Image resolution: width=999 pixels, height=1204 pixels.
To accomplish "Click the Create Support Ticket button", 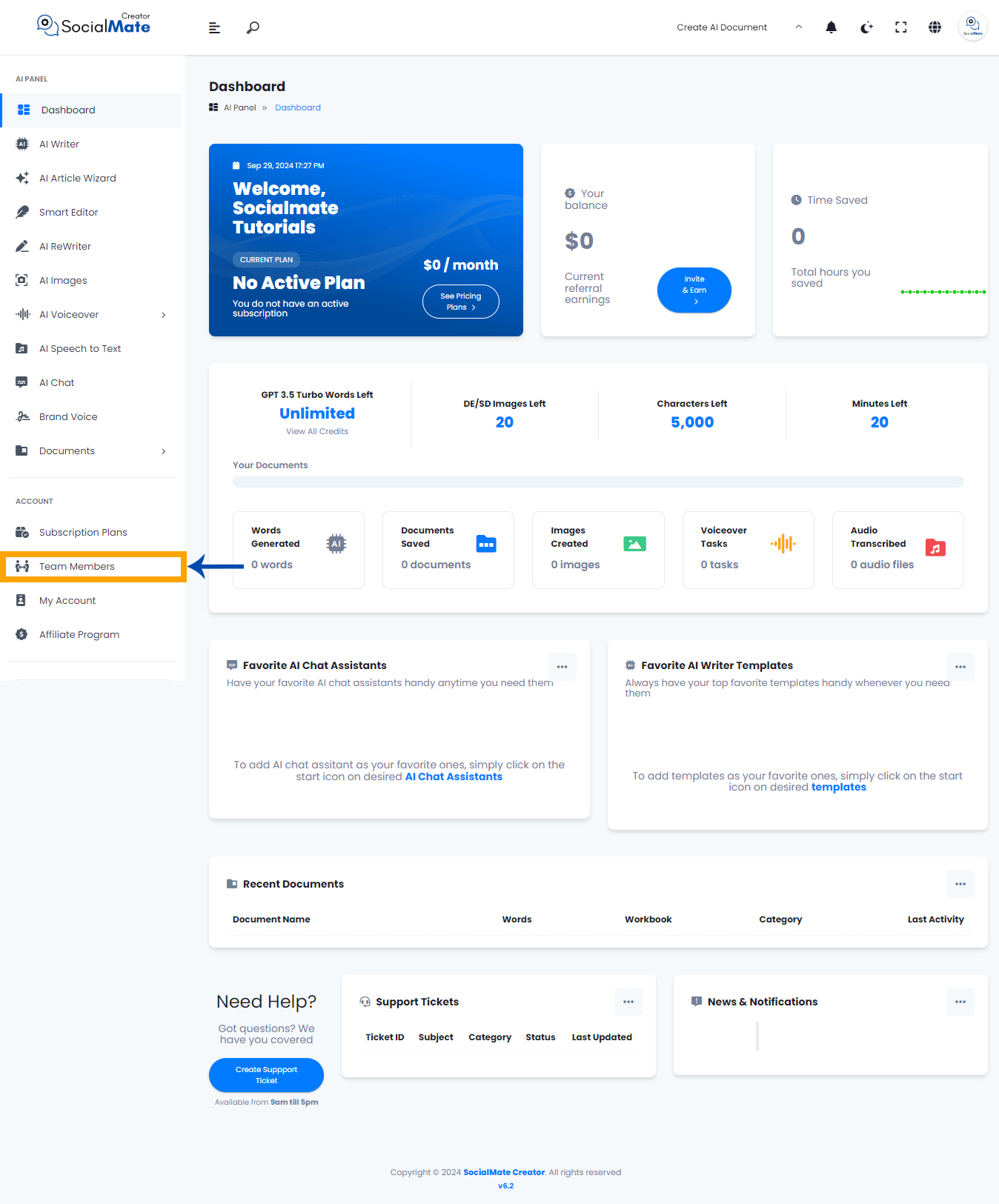I will 266,1075.
